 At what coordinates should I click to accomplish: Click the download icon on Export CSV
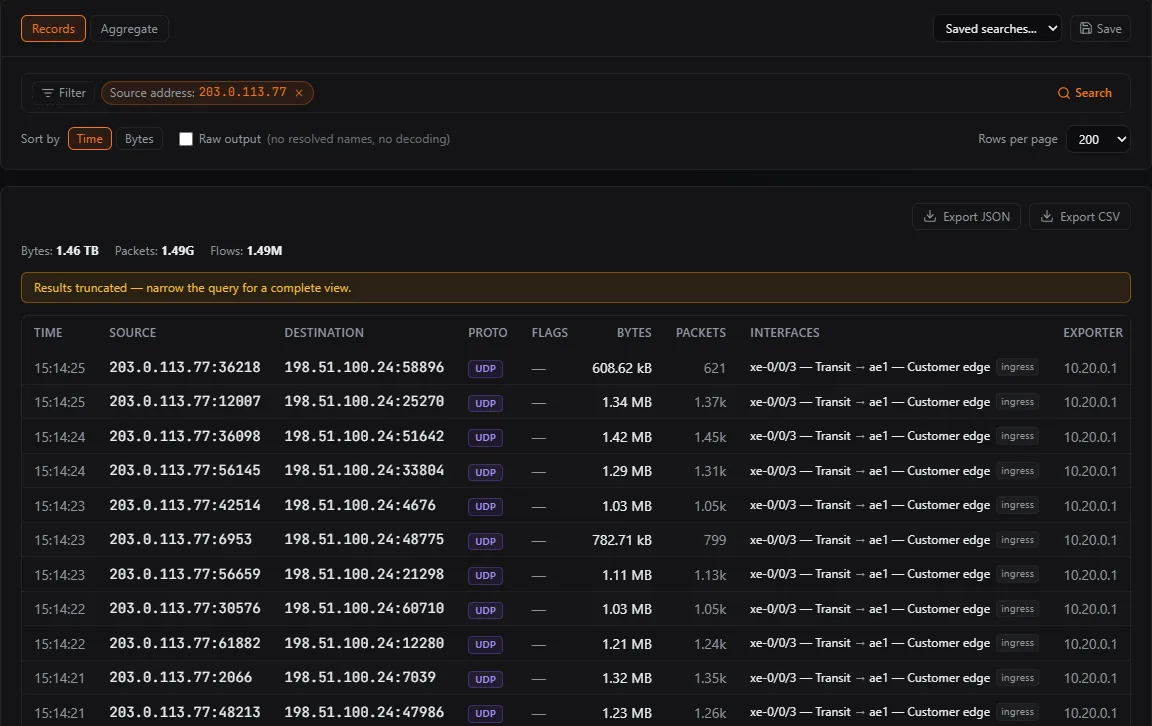tap(1047, 216)
